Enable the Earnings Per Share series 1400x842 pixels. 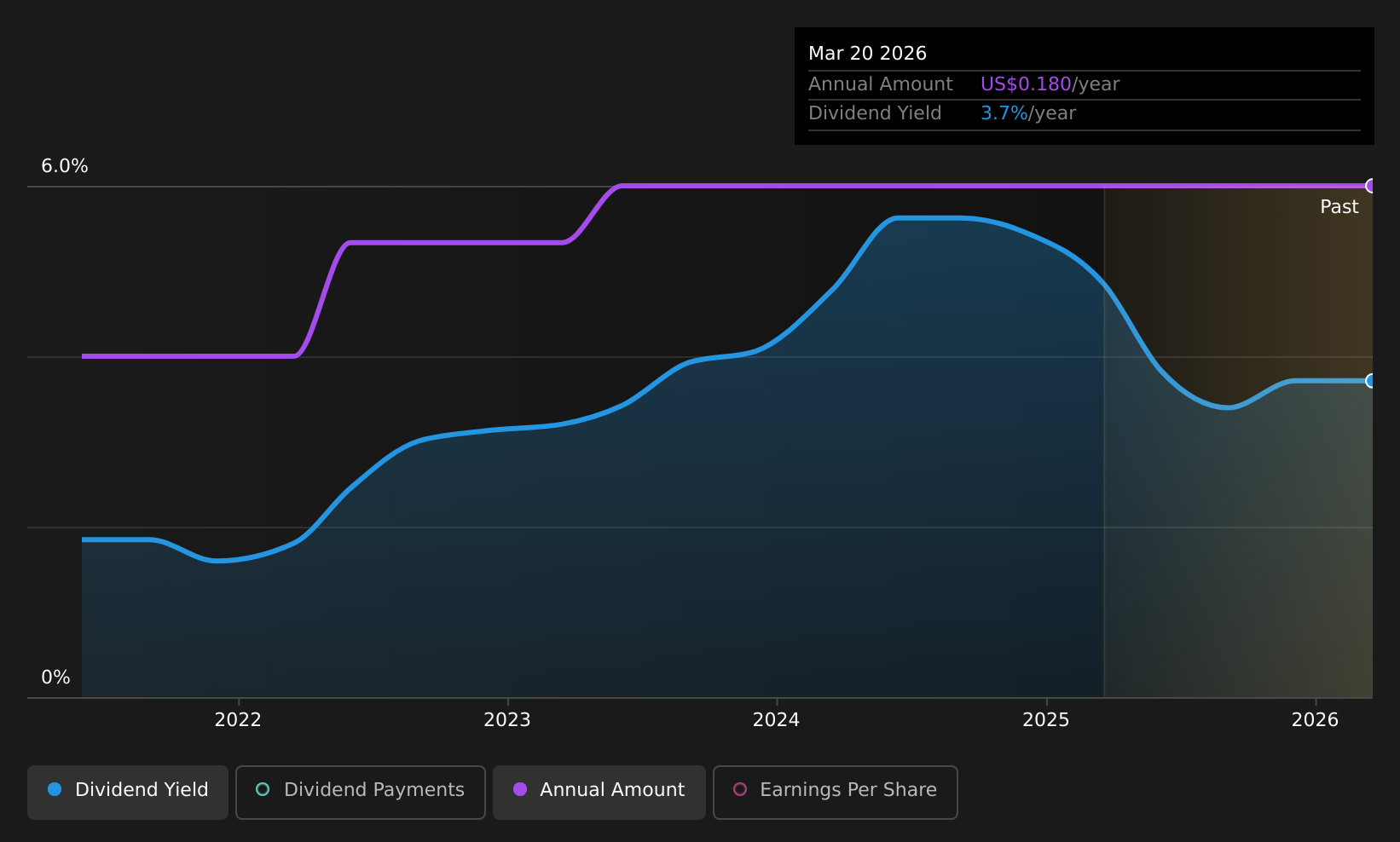[x=836, y=792]
